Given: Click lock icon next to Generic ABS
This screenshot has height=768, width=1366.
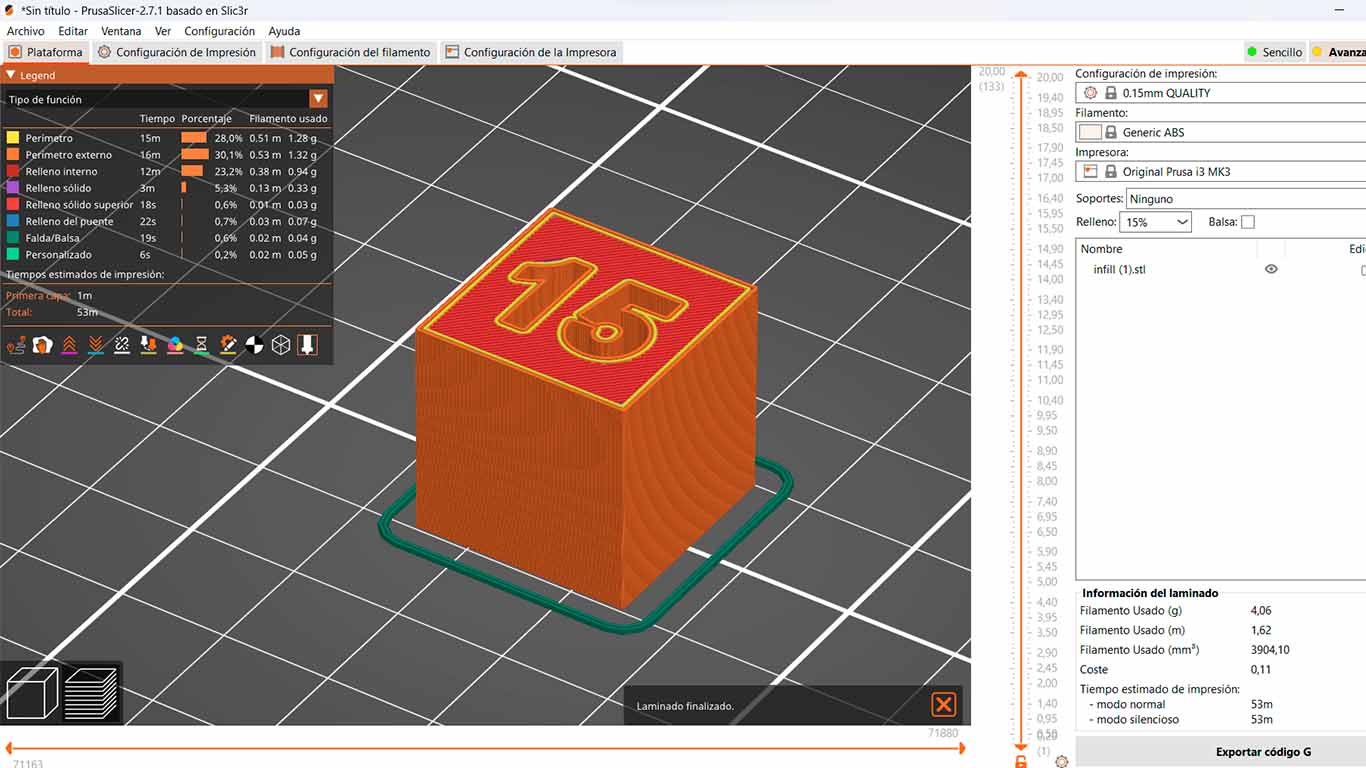Looking at the screenshot, I should (1110, 132).
